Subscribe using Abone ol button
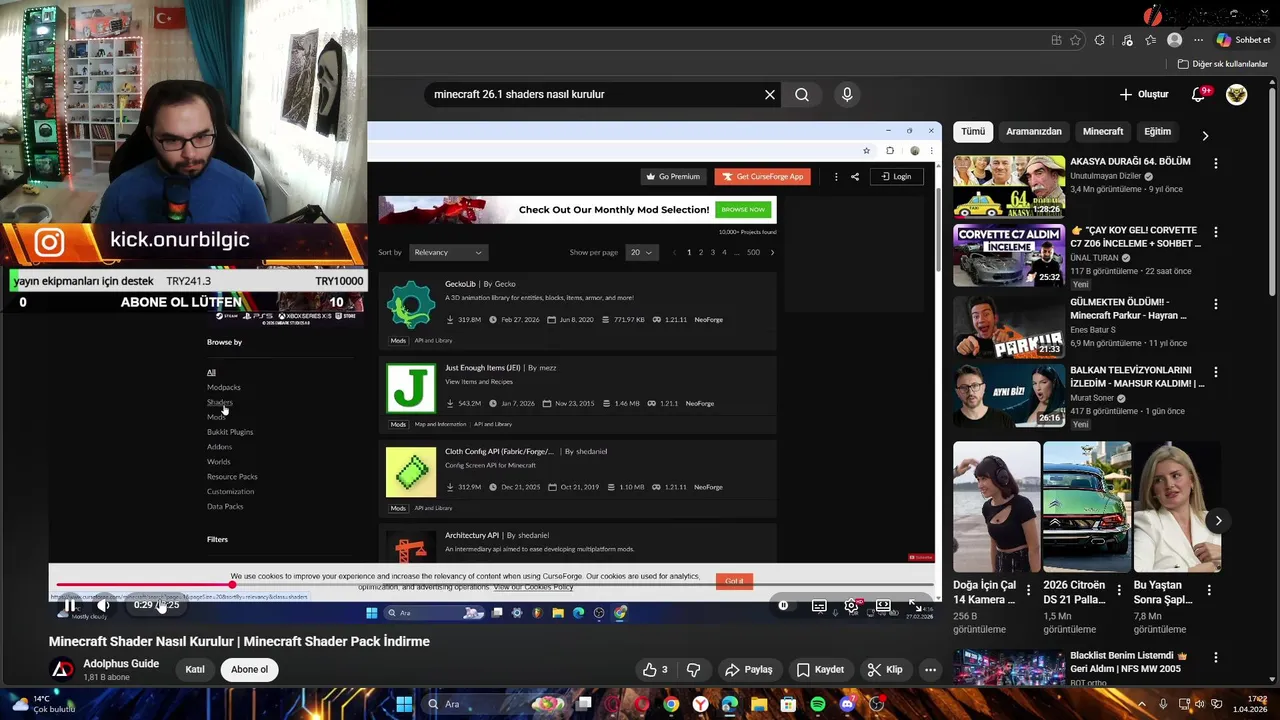Screen dimensions: 1280x720 [249, 670]
